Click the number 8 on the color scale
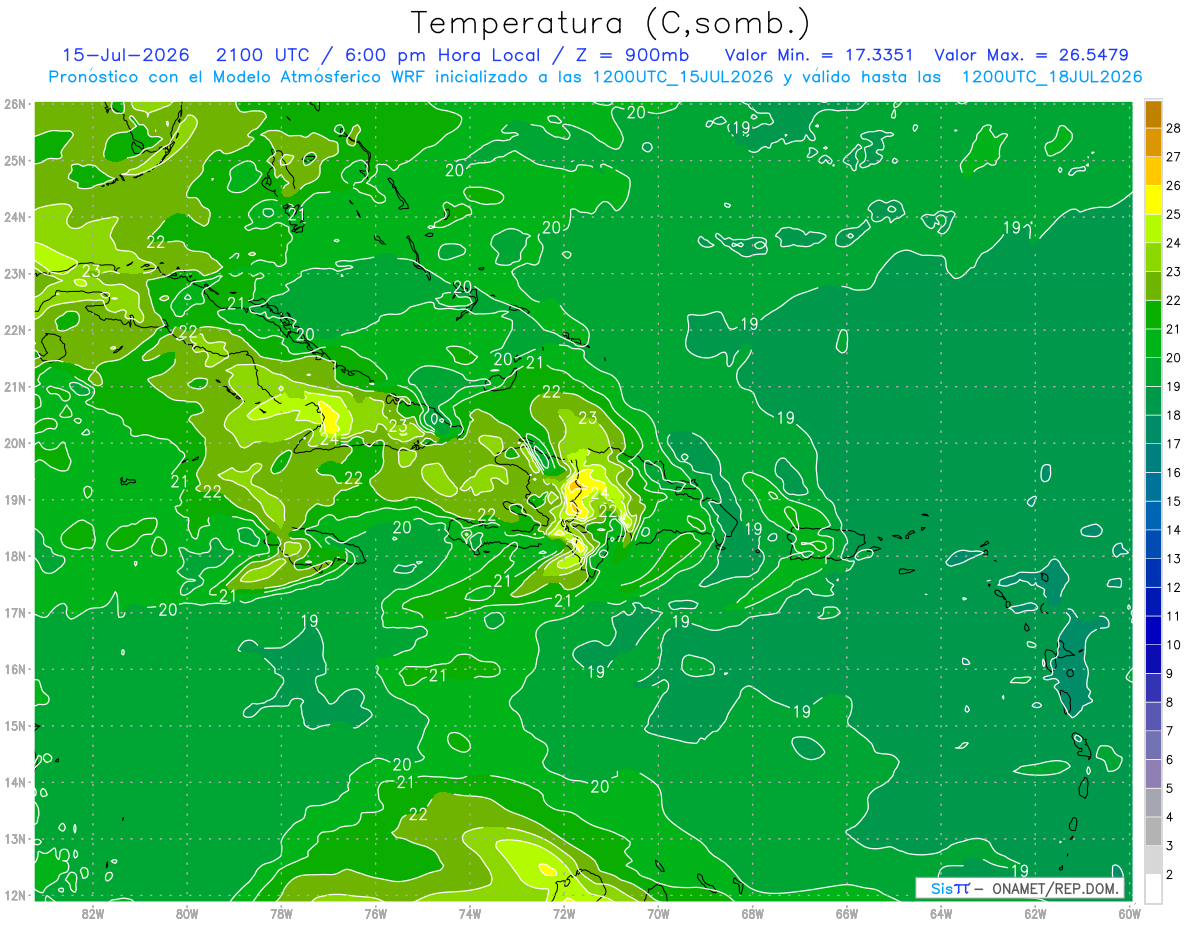This screenshot has height=927, width=1200. coord(1171,702)
